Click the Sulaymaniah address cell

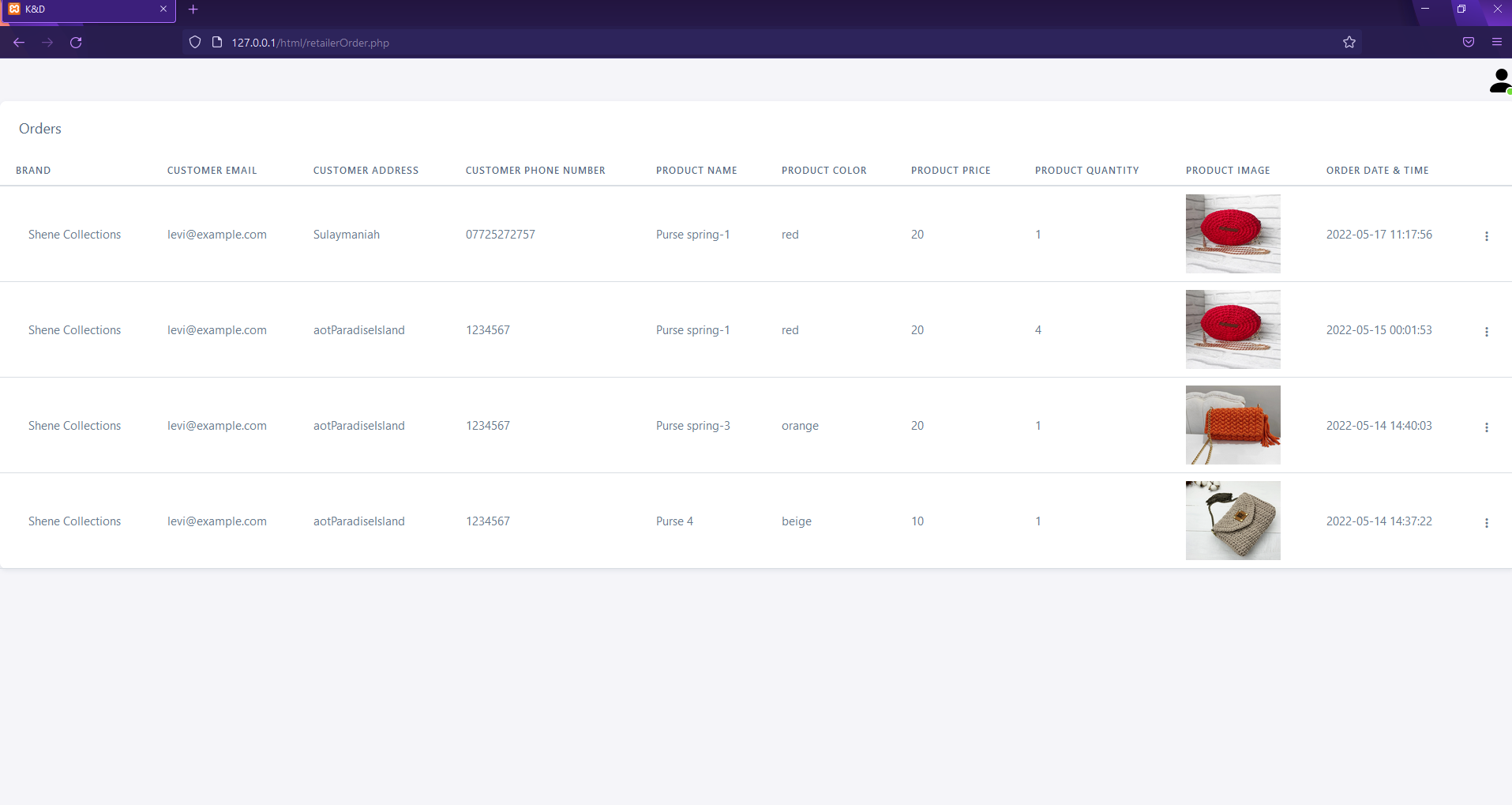pyautogui.click(x=347, y=235)
